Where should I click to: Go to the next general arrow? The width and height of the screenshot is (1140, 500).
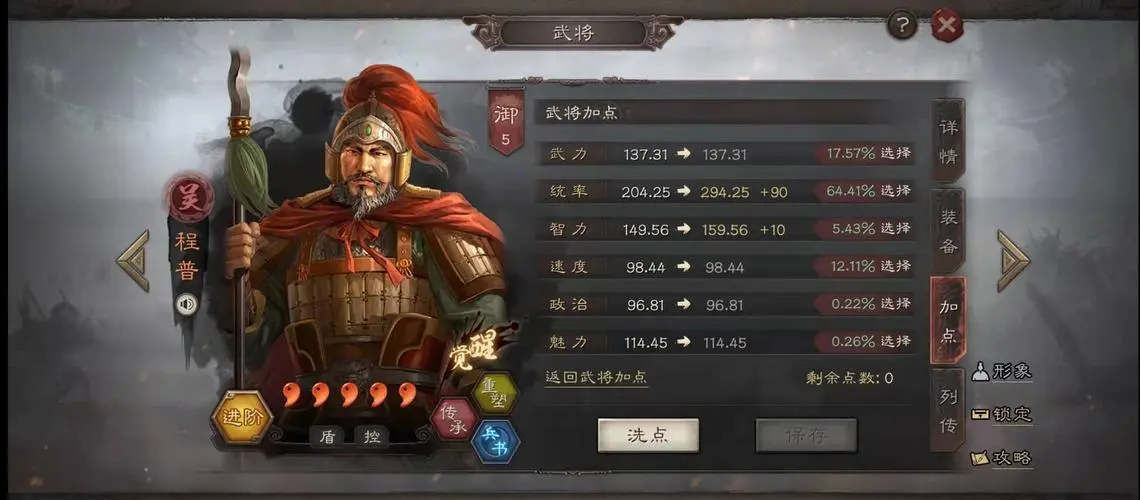[x=1013, y=260]
